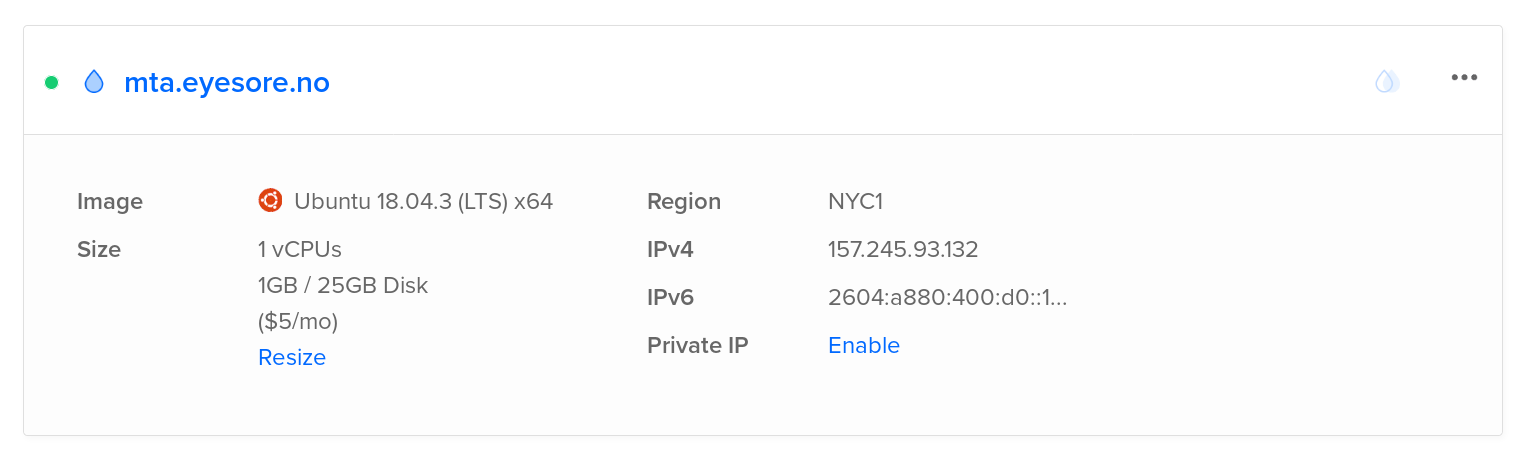
Task: Click the Resize link under Size
Action: [x=292, y=358]
